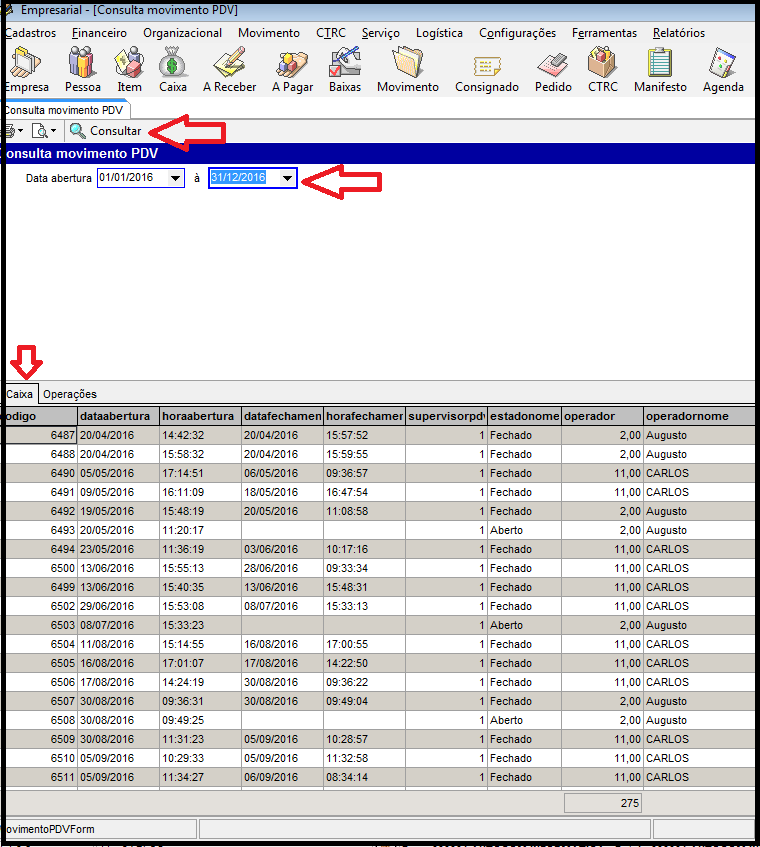Open the Financeiro menu
760x847 pixels.
(99, 33)
